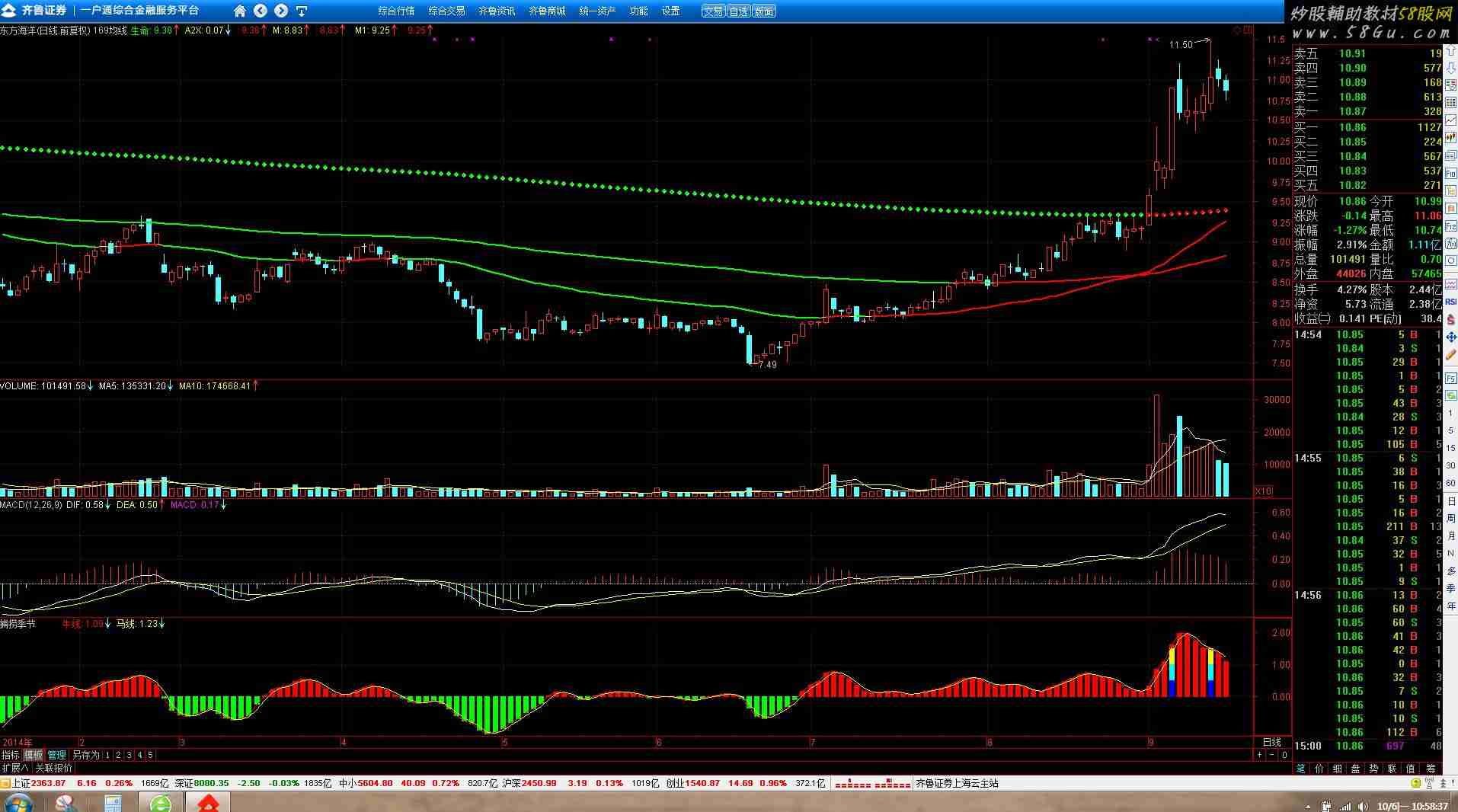
Task: Click the 另存为 button
Action: click(85, 755)
